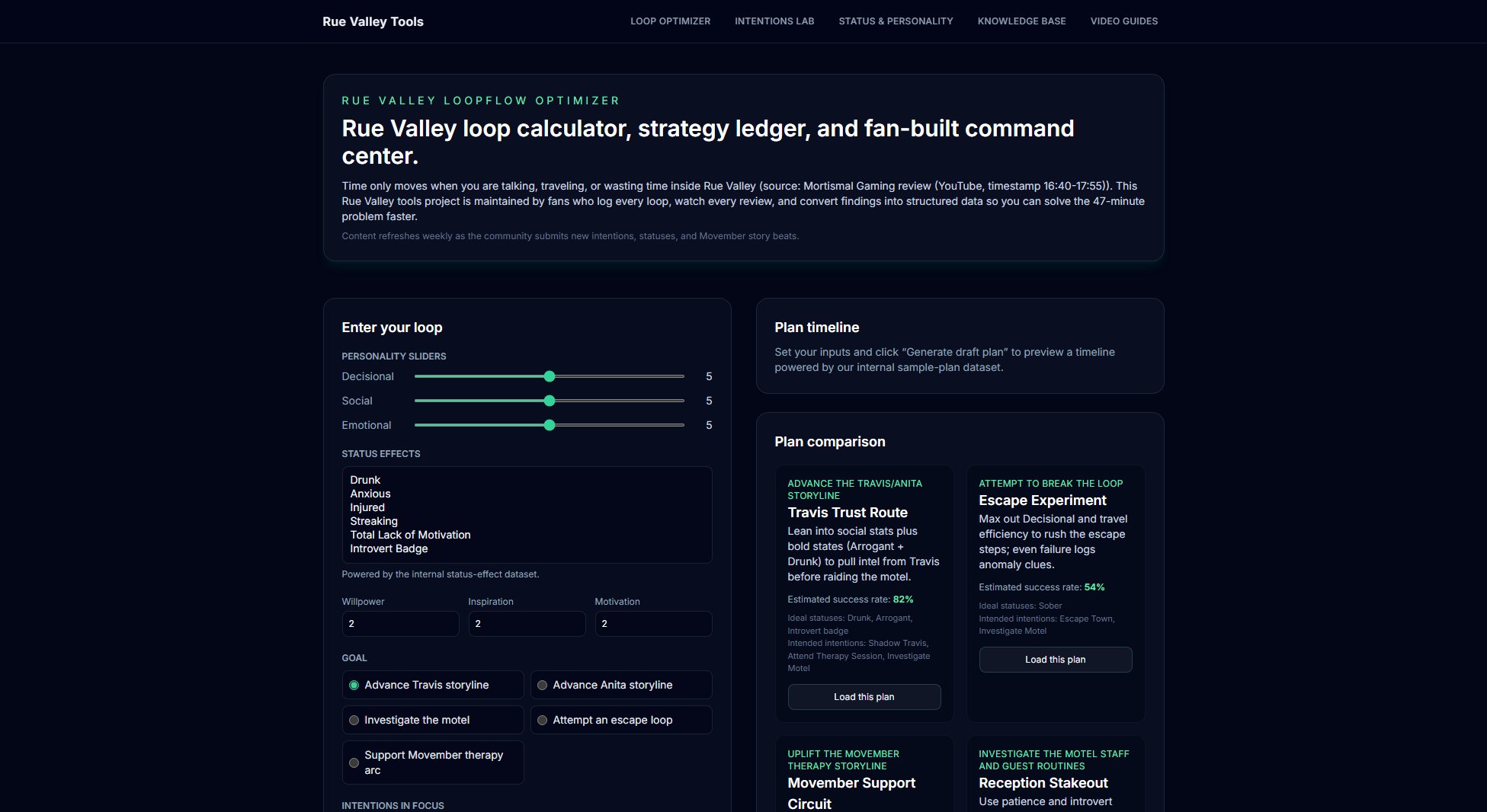
Task: Go to Video Guides
Action: tap(1123, 21)
